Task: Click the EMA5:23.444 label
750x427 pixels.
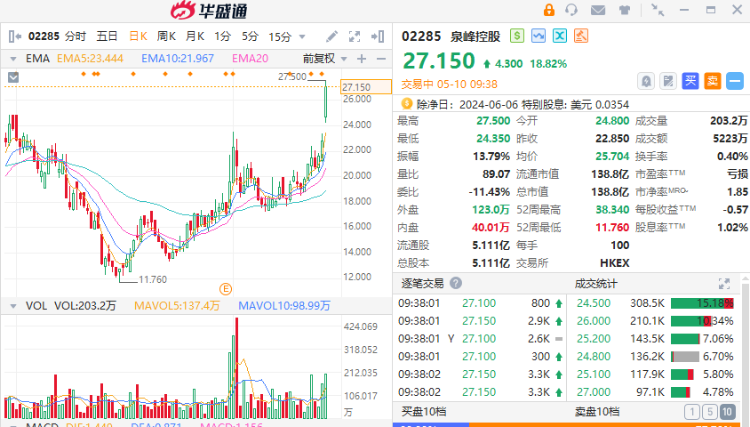Action: [x=90, y=58]
